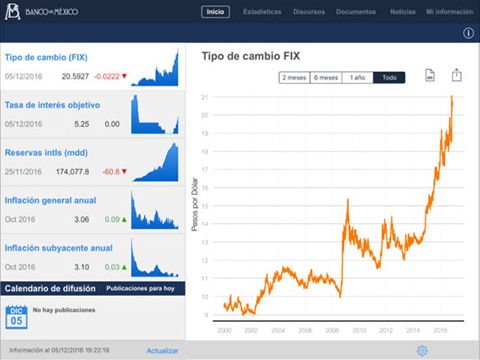
Task: Click the Tipo de cambio FIX chart title
Action: (251, 56)
